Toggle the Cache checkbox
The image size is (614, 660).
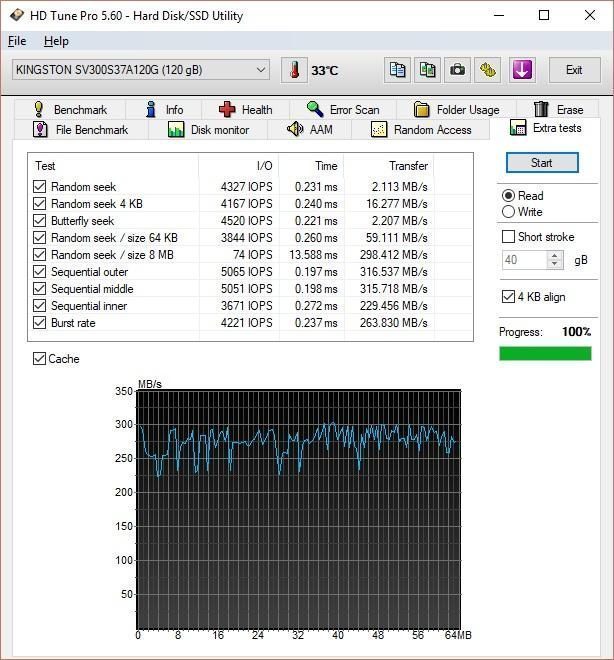click(40, 359)
